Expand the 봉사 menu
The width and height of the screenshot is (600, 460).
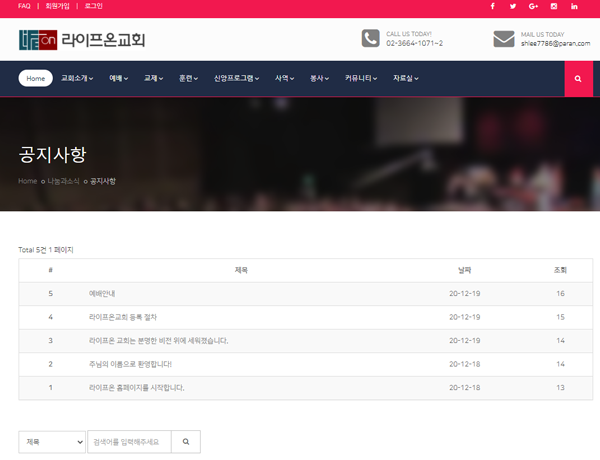[x=319, y=78]
